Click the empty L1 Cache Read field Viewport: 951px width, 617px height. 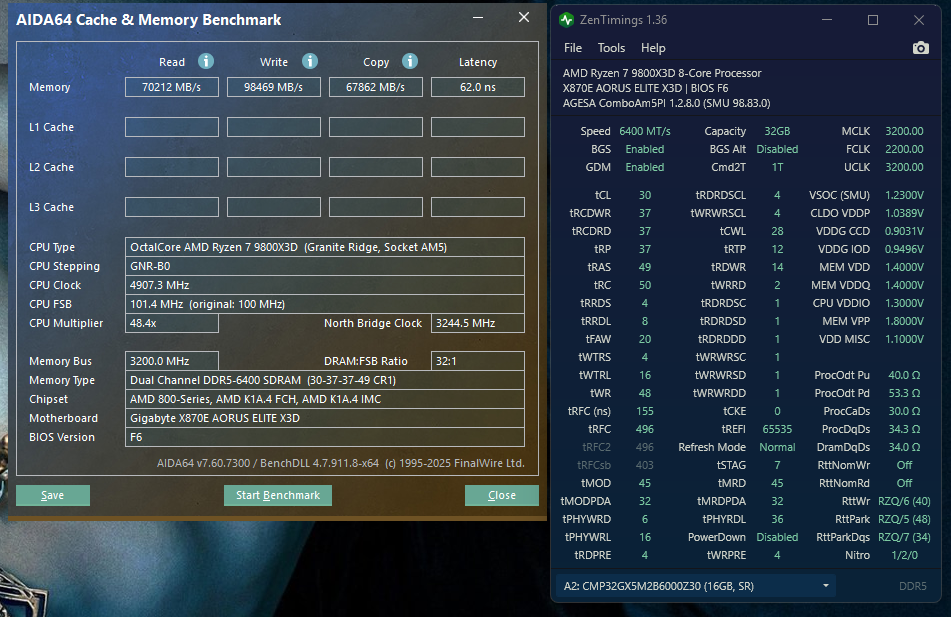pos(171,127)
